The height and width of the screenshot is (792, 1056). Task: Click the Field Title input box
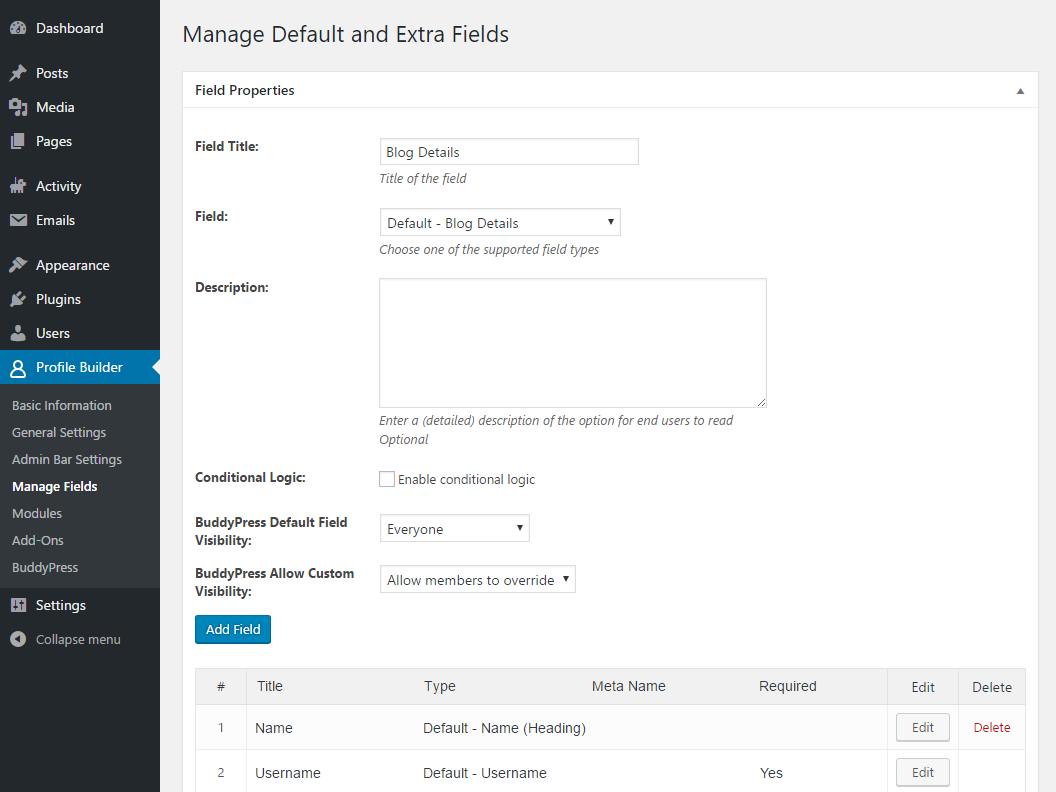509,152
